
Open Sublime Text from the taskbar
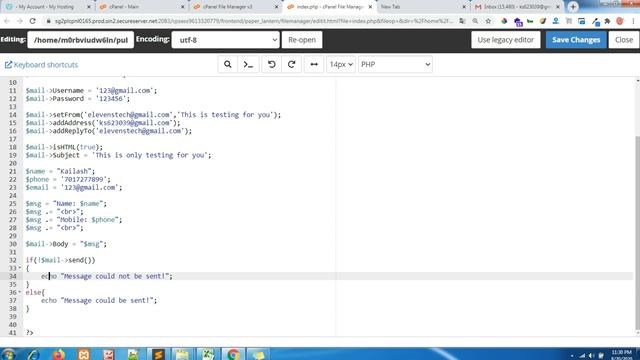point(158,354)
